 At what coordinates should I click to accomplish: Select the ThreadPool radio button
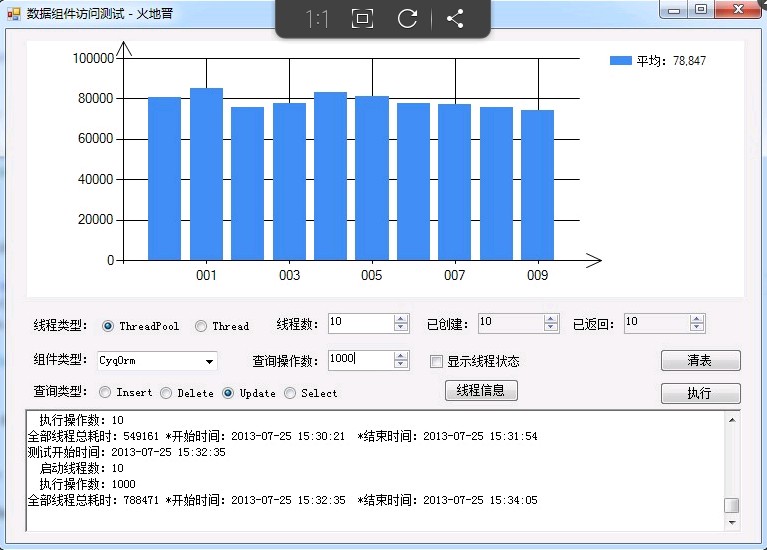pos(108,325)
